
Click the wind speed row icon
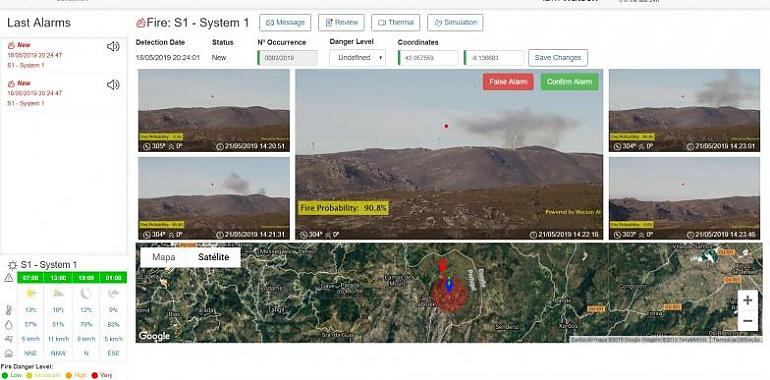coord(8,339)
